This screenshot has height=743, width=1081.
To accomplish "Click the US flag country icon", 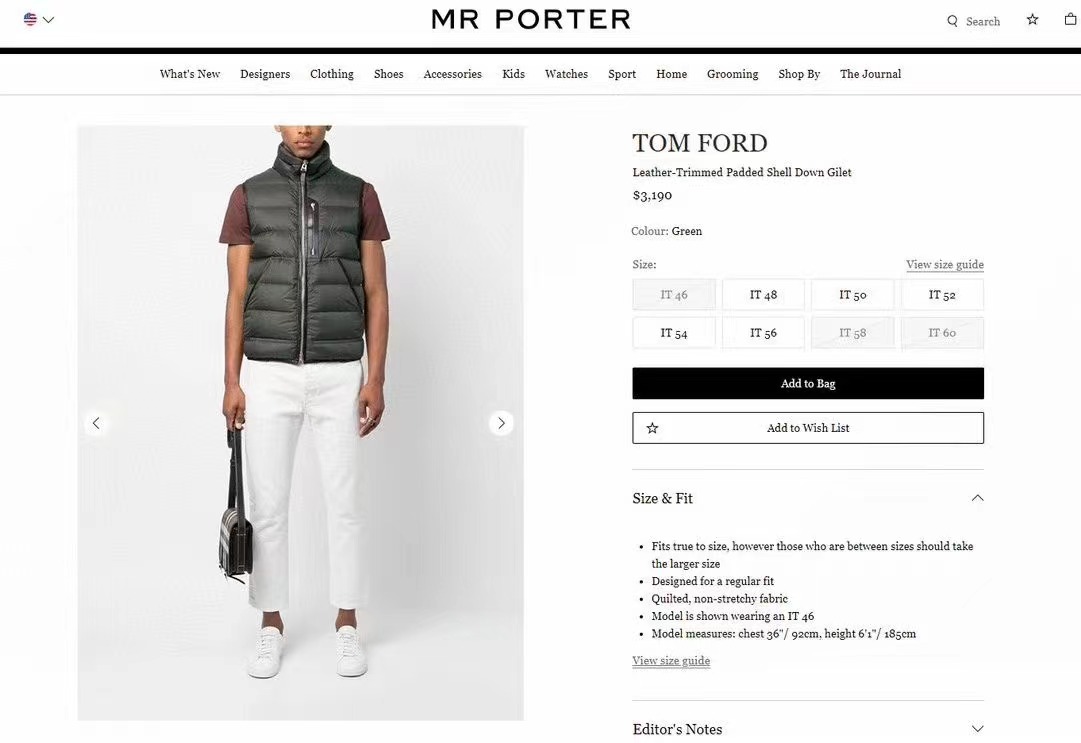I will tap(30, 19).
